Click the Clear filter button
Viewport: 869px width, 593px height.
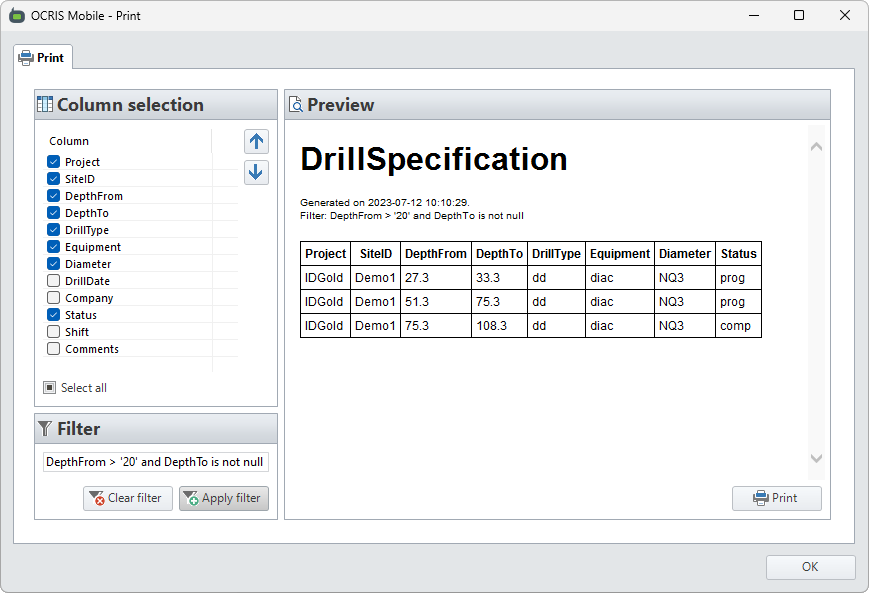[127, 498]
